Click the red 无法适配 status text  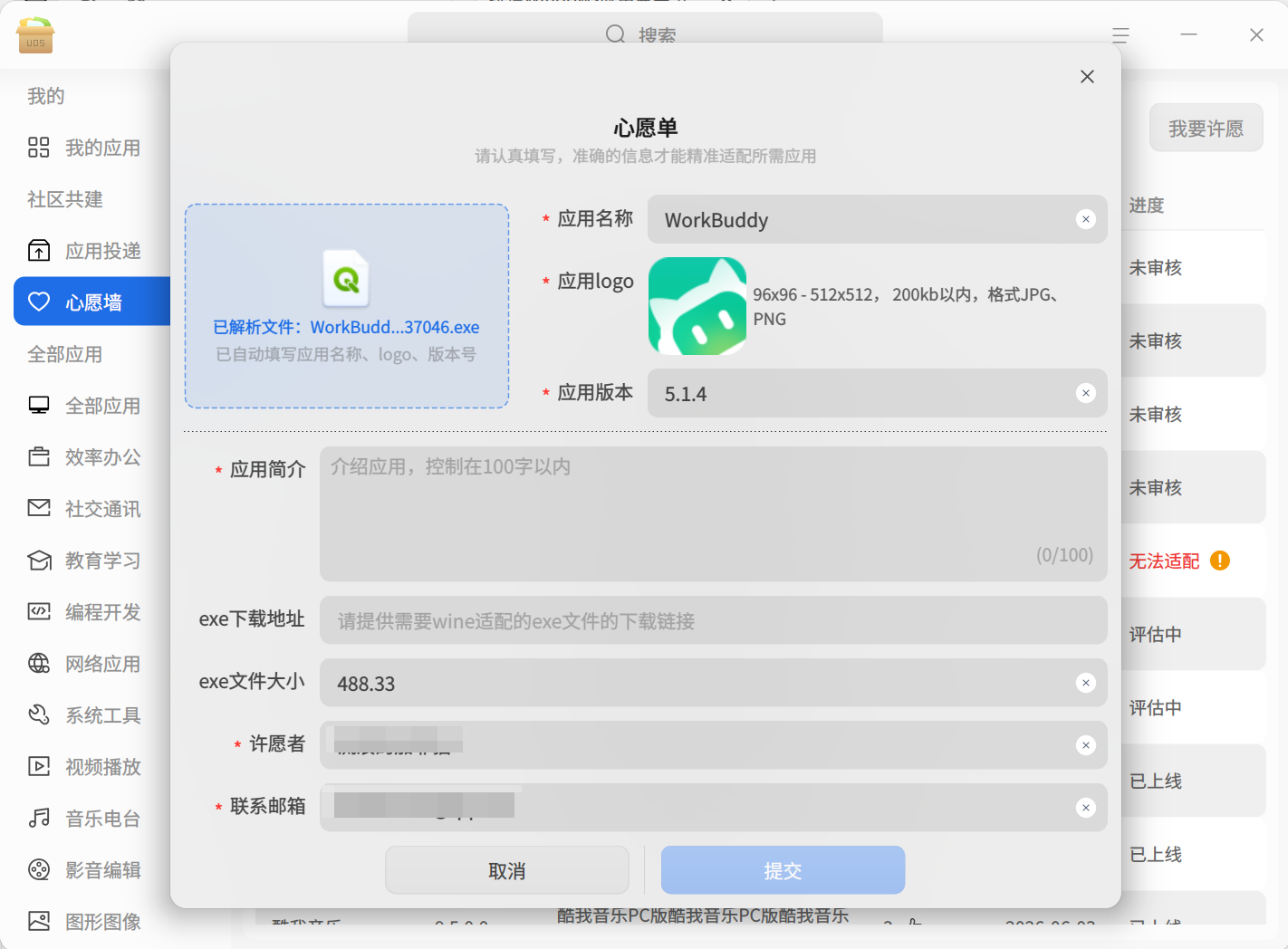1164,561
